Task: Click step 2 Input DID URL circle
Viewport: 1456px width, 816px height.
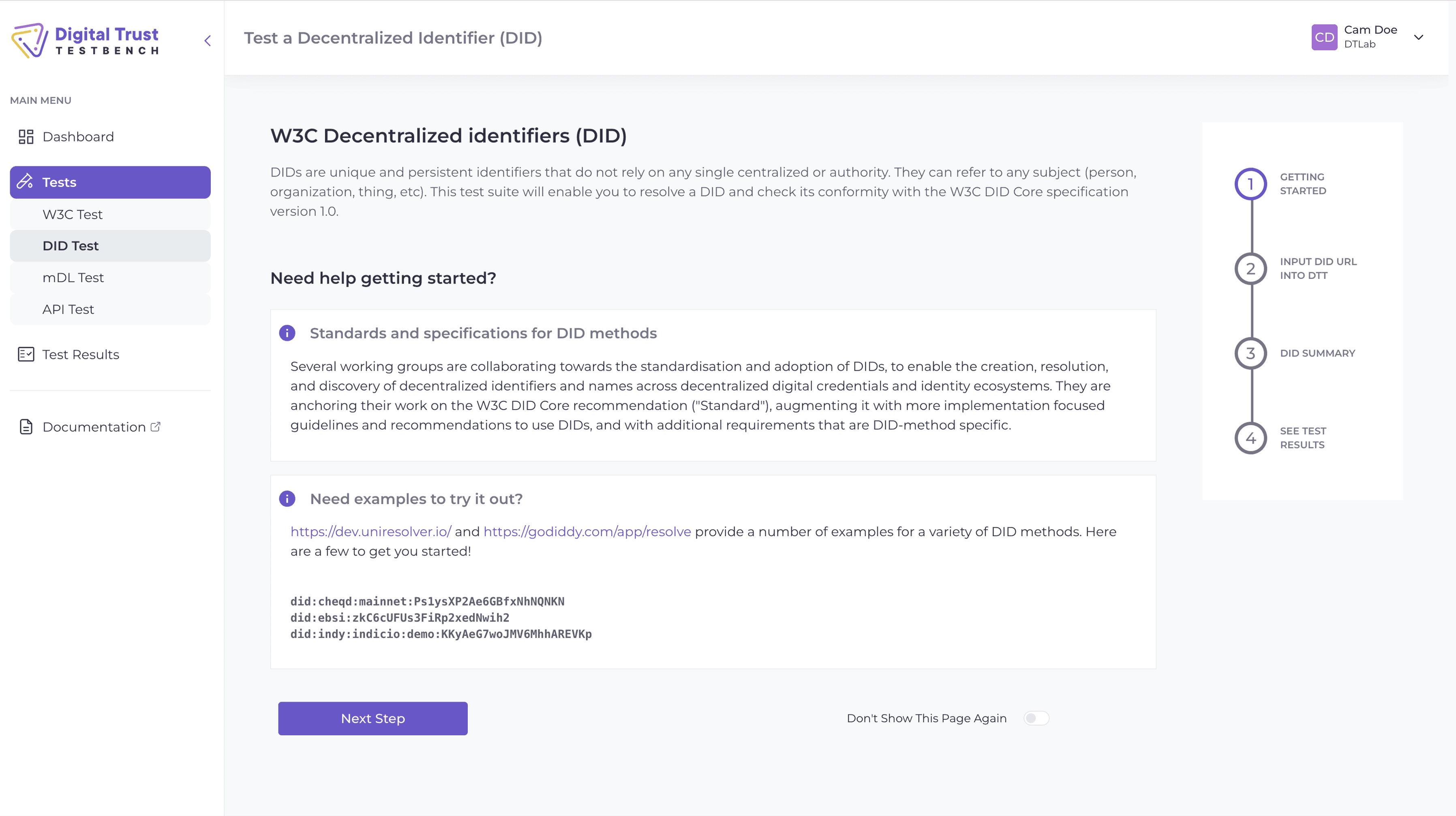Action: tap(1251, 268)
